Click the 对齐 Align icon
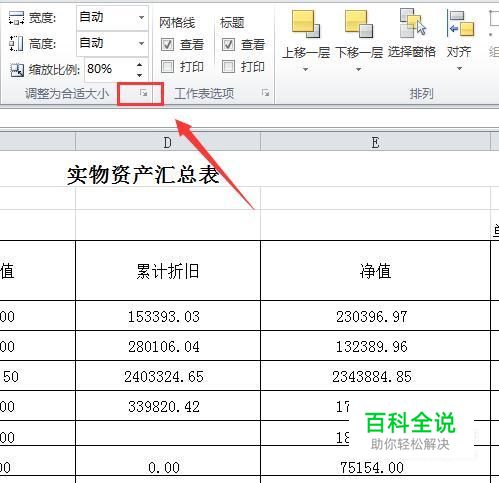The image size is (499, 483). (460, 23)
